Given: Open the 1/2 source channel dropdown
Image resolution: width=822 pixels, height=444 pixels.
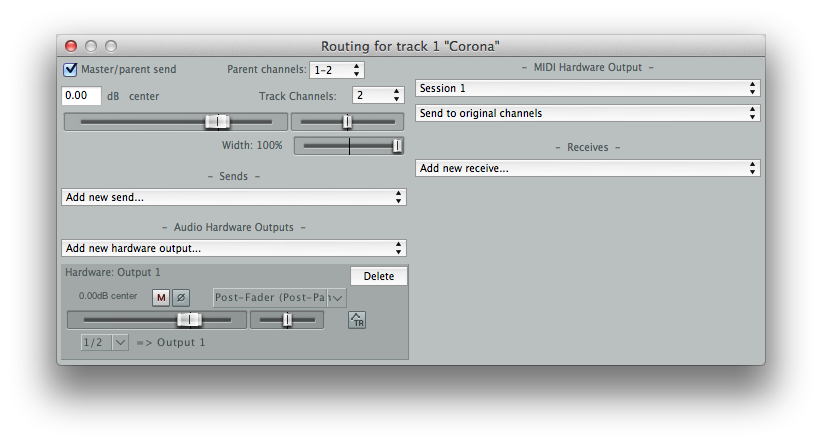Looking at the screenshot, I should [104, 342].
